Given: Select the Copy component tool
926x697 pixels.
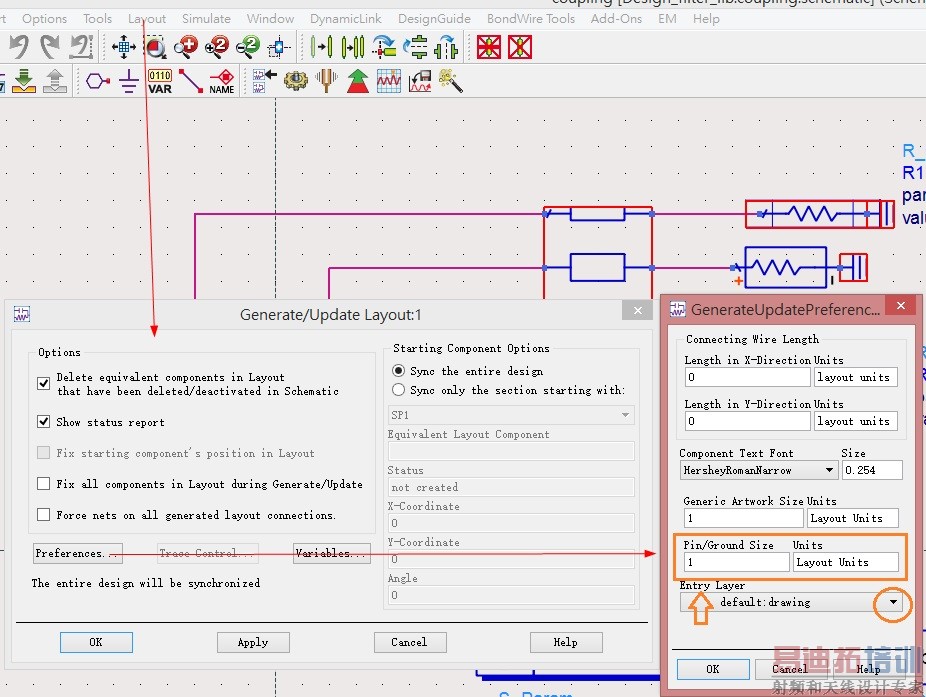Looking at the screenshot, I should tap(353, 47).
